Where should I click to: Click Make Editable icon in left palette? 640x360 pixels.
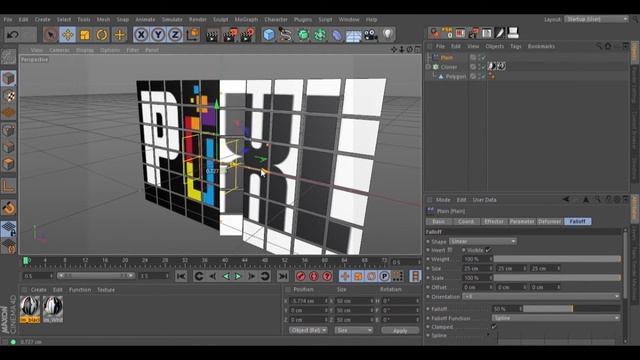tap(8, 57)
